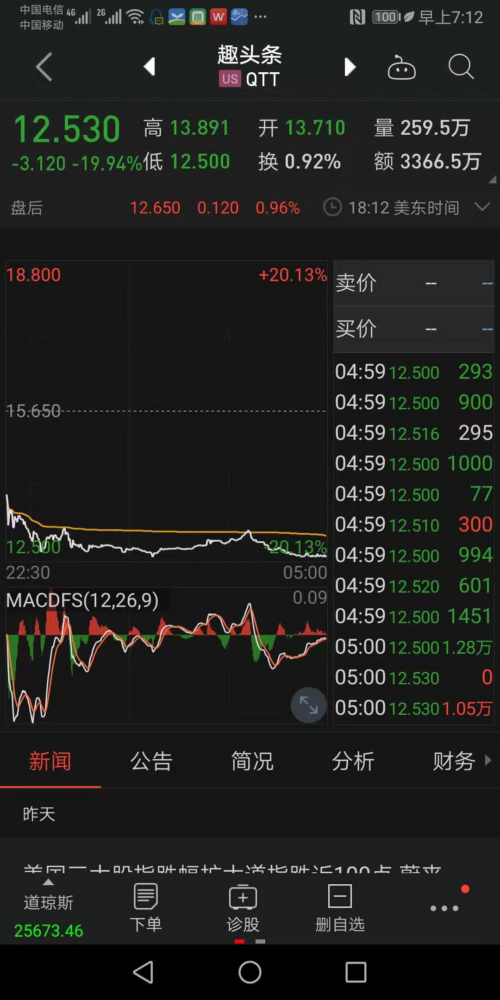Tap the trade row with volume 293
The width and height of the screenshot is (500, 1000).
pyautogui.click(x=414, y=372)
